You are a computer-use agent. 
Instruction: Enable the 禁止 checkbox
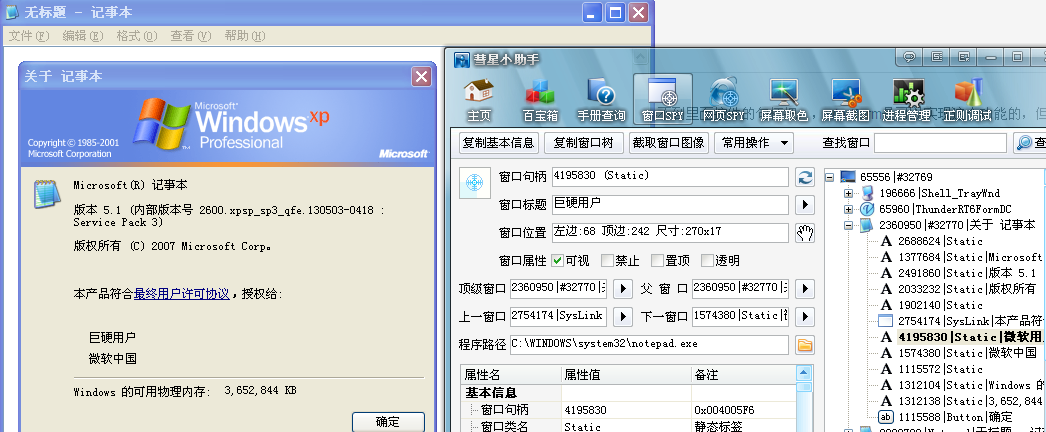click(x=606, y=261)
